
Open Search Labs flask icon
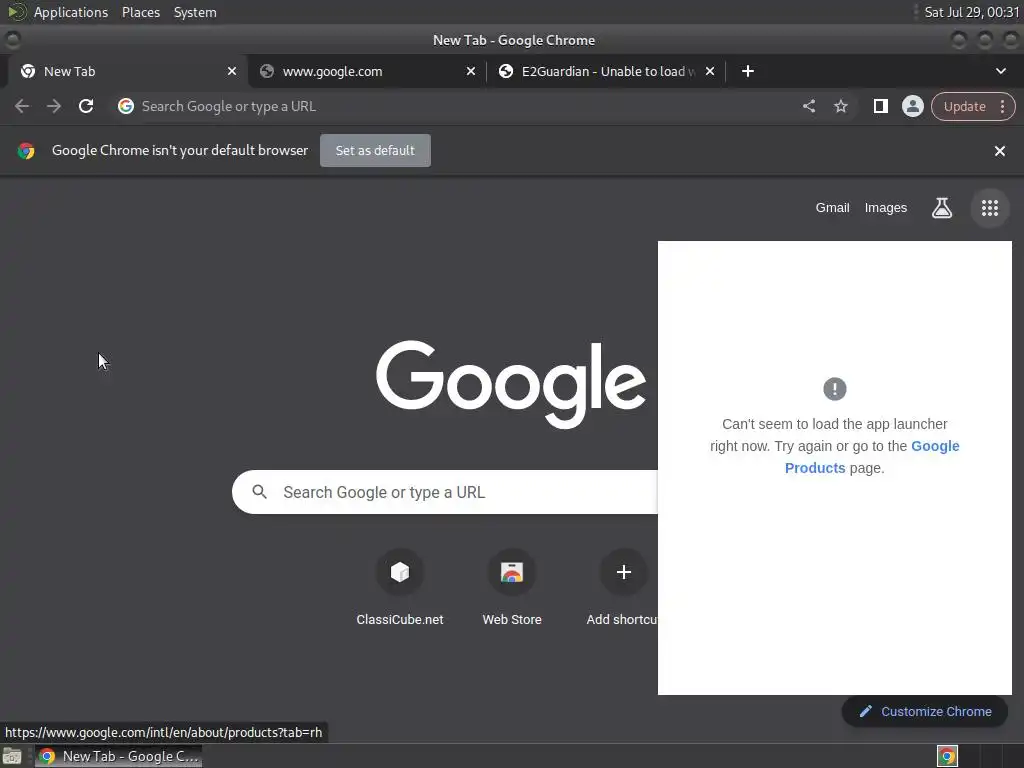(942, 208)
